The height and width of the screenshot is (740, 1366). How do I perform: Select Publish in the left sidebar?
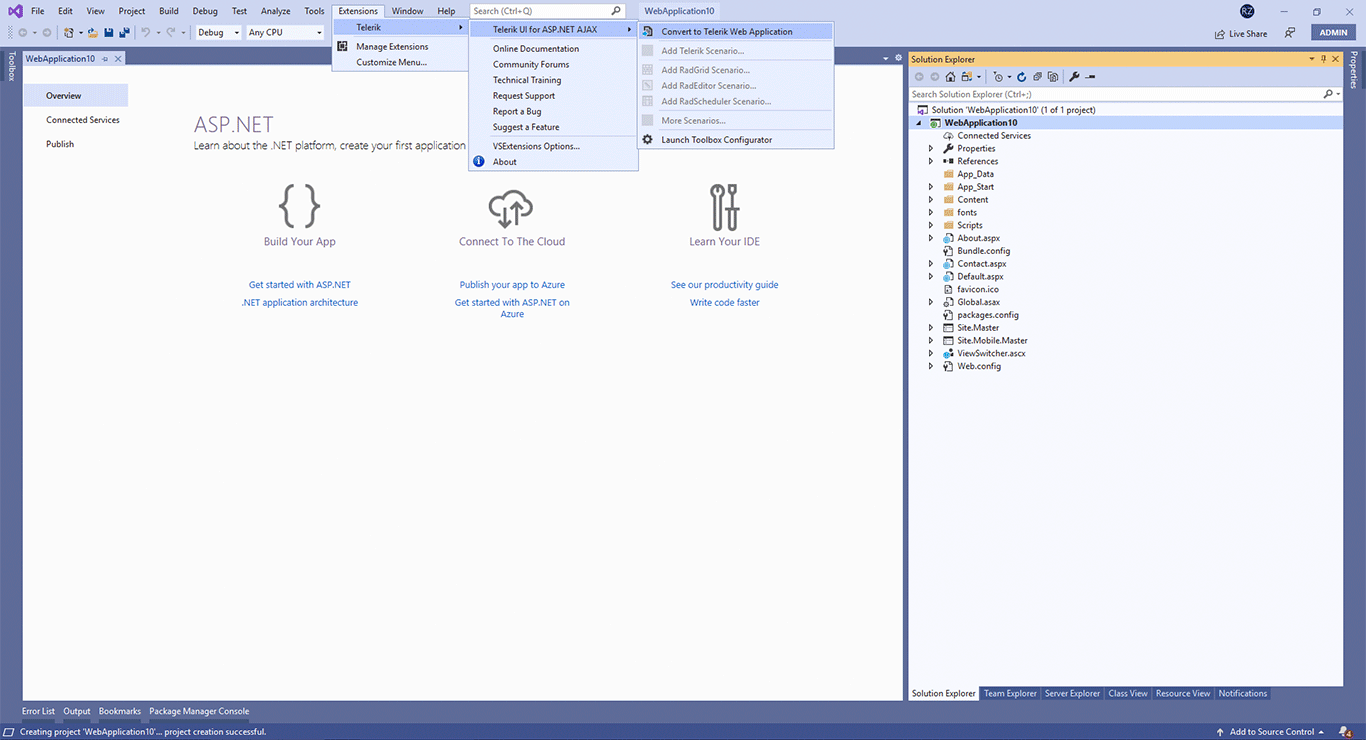pos(59,143)
